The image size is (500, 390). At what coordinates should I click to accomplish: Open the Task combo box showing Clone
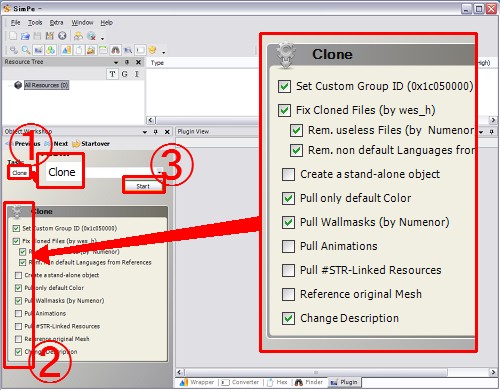pos(85,172)
